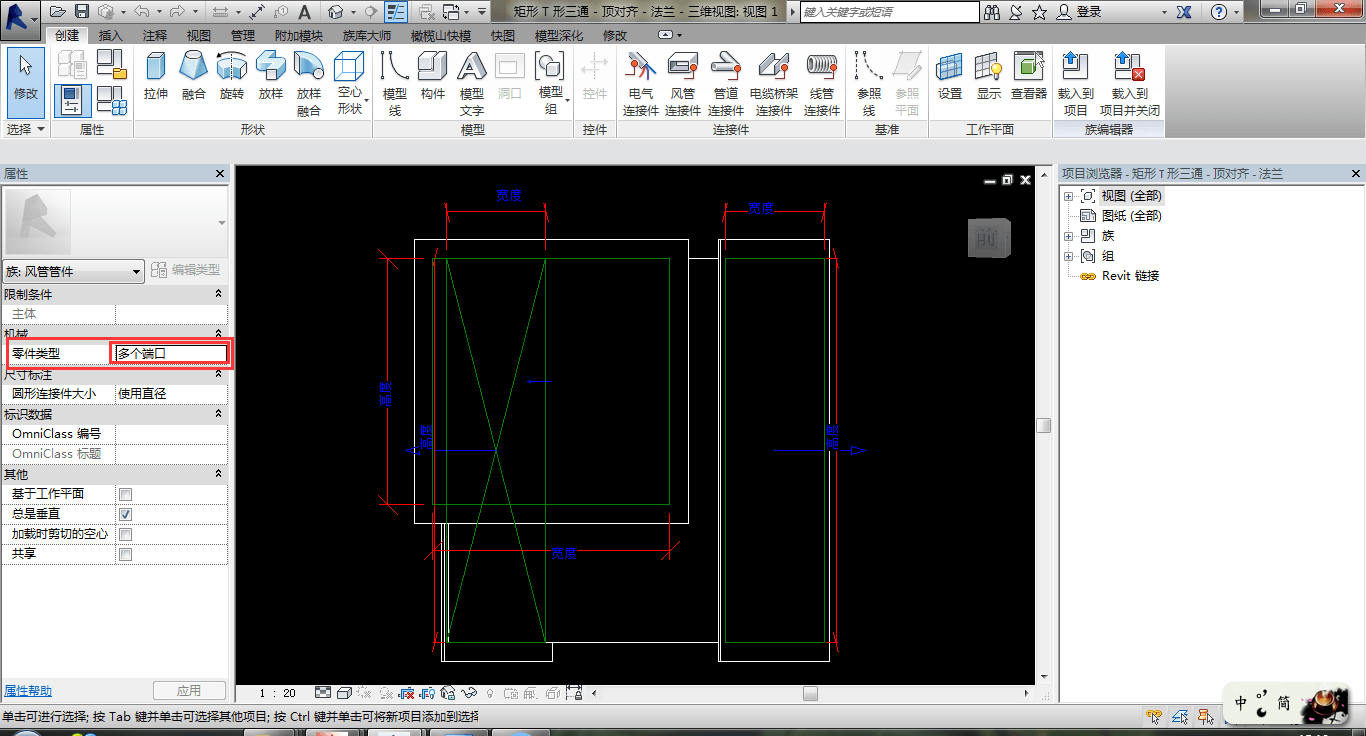This screenshot has height=736, width=1366.
Task: Toggle the 共享 checkbox
Action: [125, 554]
